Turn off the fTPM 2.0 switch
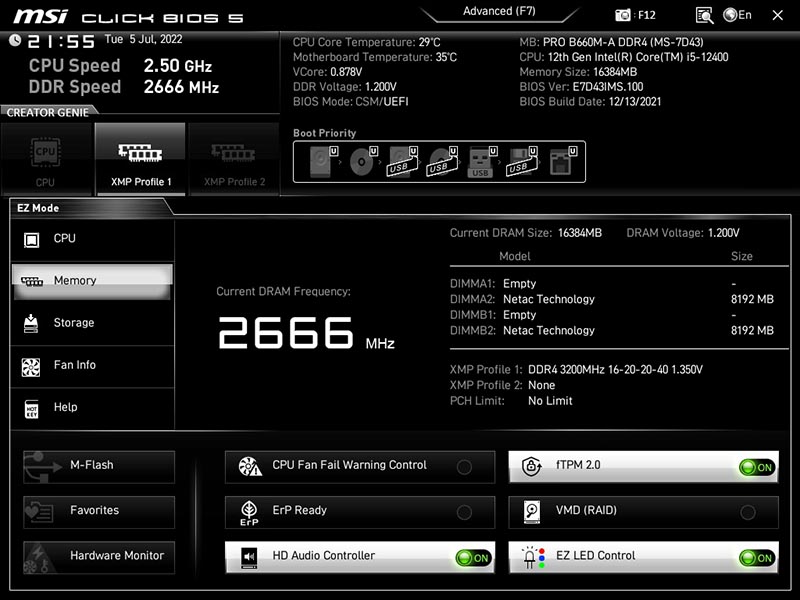The image size is (800, 600). pos(757,467)
